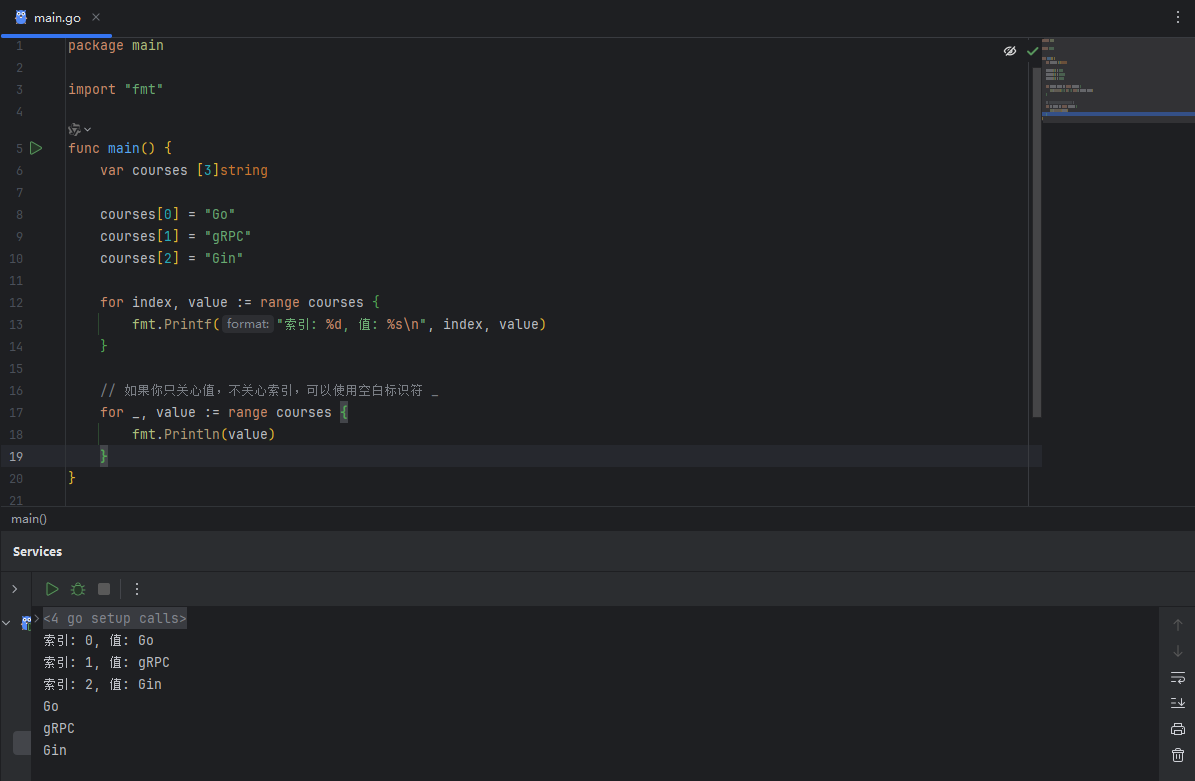
Task: Select the main.go editor tab
Action: [57, 18]
